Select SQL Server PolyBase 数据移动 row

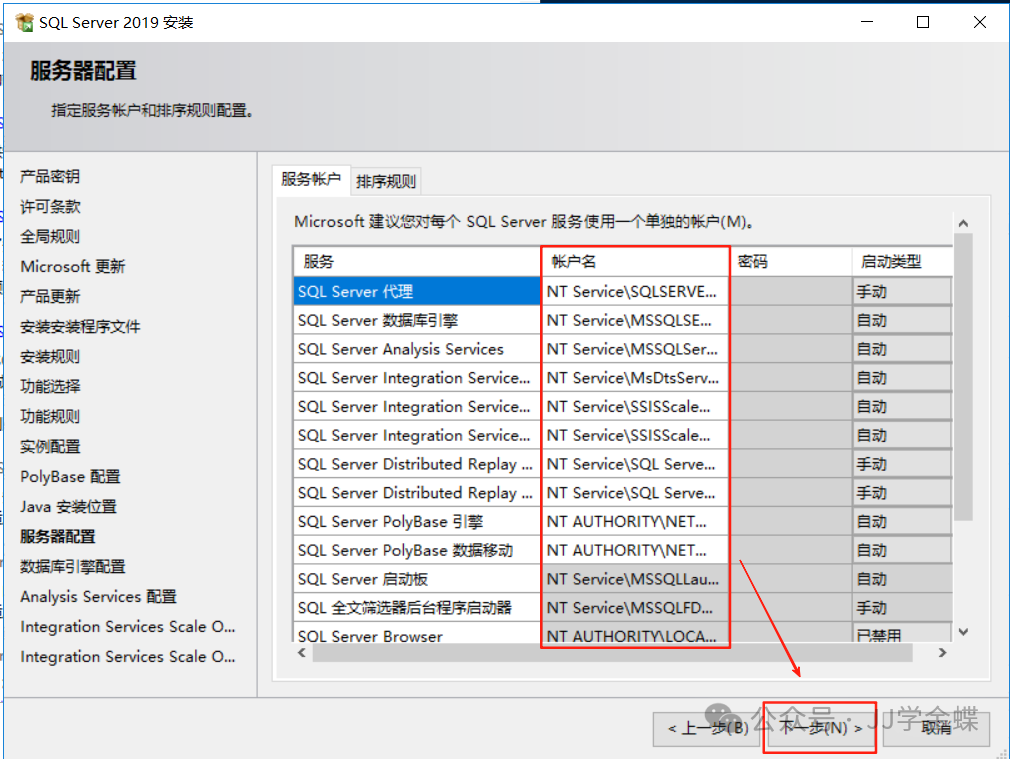[417, 550]
